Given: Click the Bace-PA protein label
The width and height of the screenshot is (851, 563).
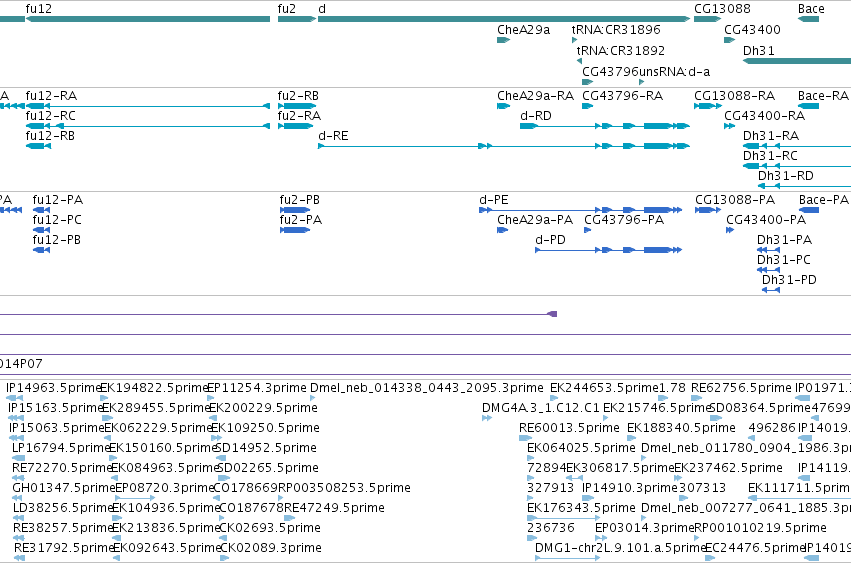Looking at the screenshot, I should [823, 200].
